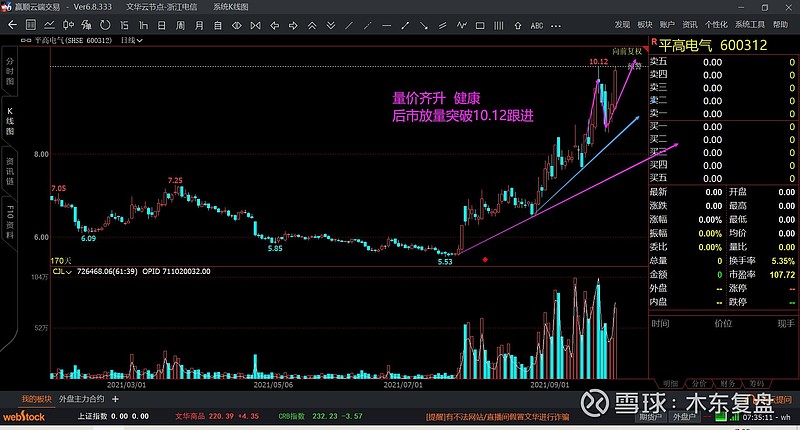This screenshot has width=800, height=430.
Task: Switch to weekly period (周) icon
Action: (x=180, y=25)
